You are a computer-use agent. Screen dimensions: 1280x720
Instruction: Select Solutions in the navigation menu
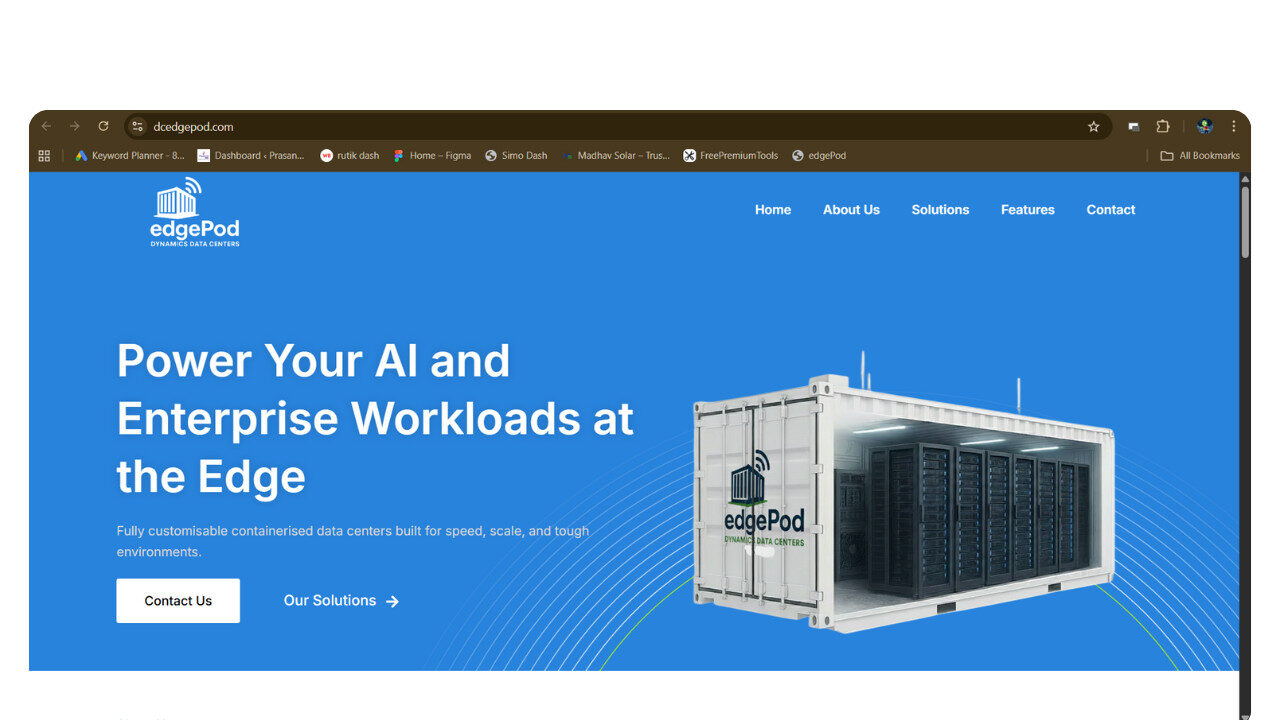(940, 210)
